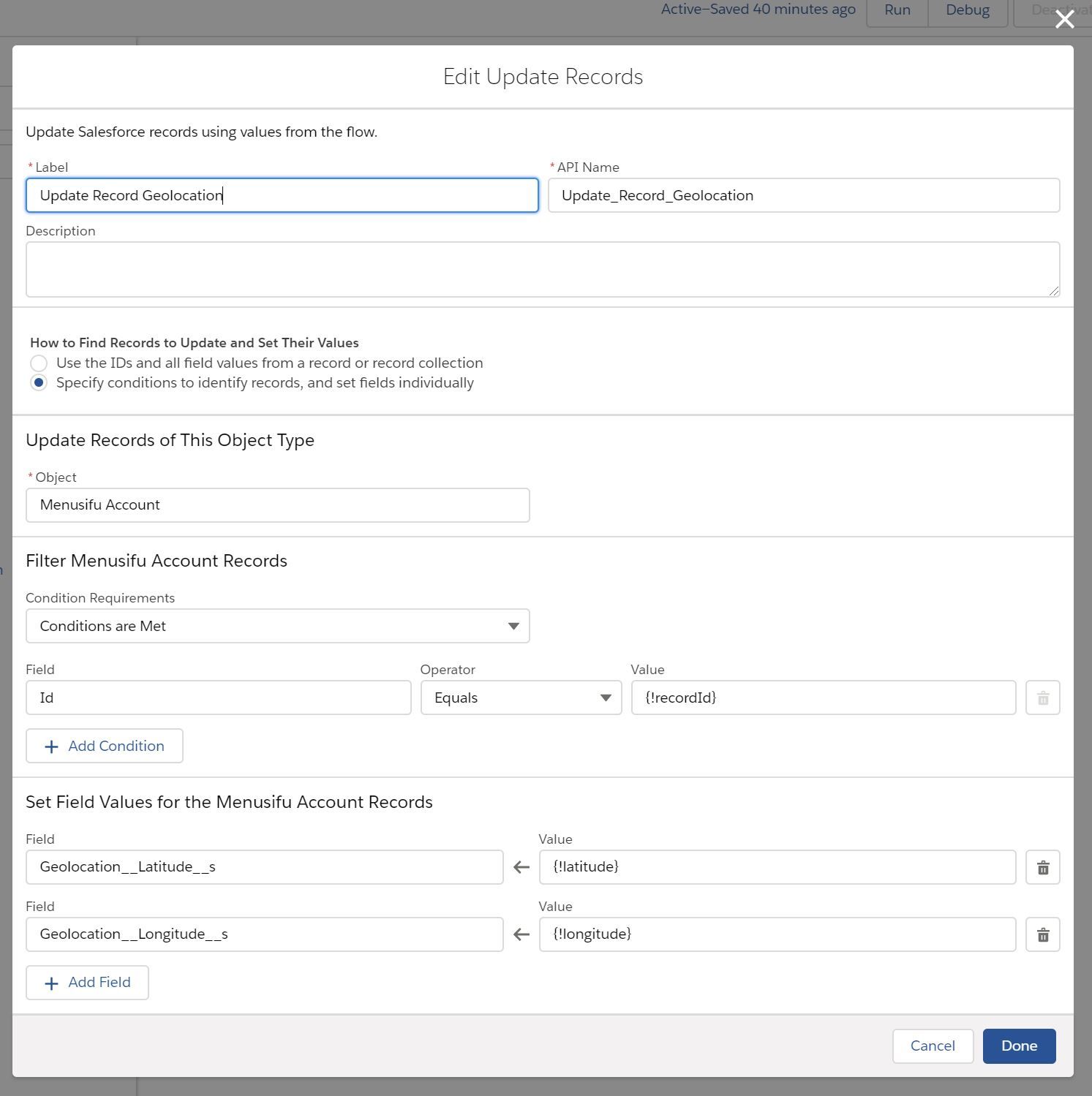
Task: Click the Run button in the header
Action: pyautogui.click(x=897, y=10)
